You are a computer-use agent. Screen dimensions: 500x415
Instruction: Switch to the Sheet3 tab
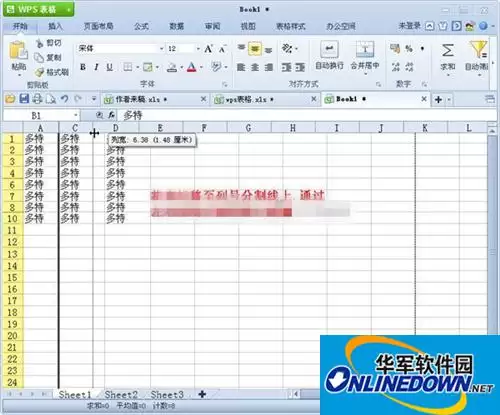[167, 395]
